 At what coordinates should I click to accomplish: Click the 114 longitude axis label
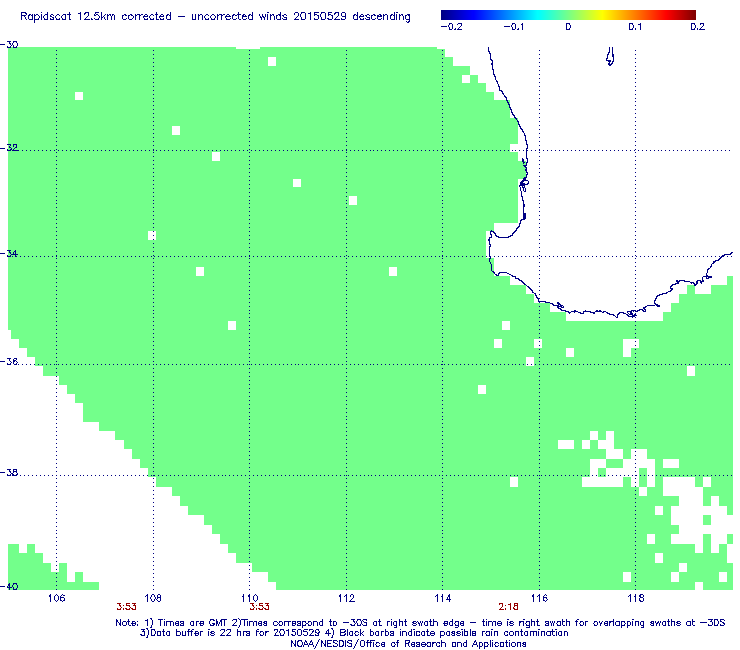point(443,599)
